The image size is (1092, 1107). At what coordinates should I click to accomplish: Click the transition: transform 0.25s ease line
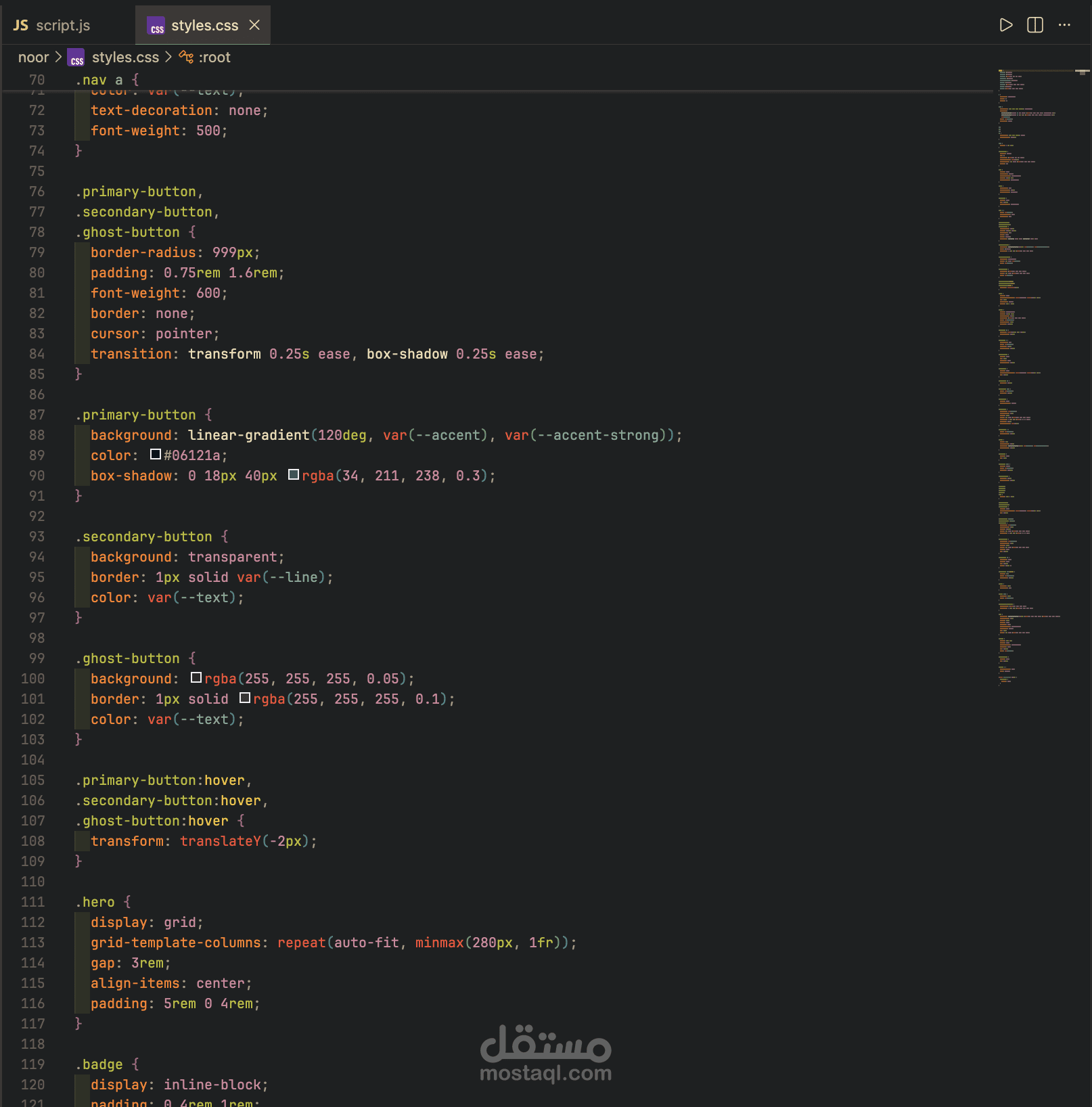click(317, 354)
